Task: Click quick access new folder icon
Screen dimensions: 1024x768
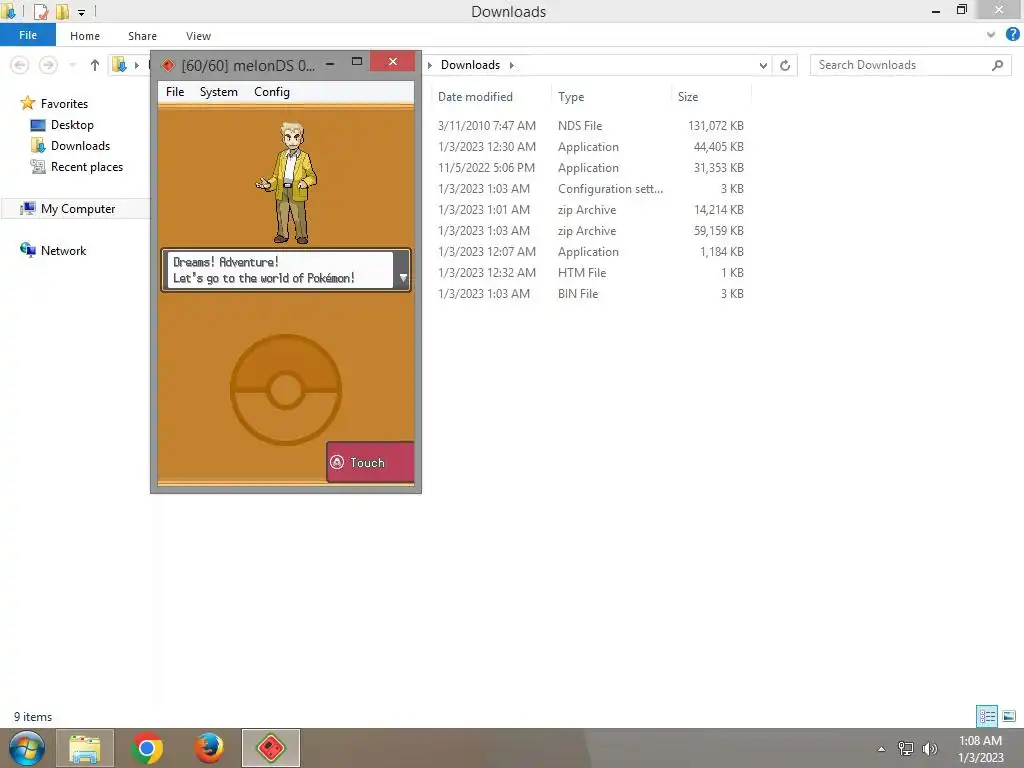Action: point(62,12)
